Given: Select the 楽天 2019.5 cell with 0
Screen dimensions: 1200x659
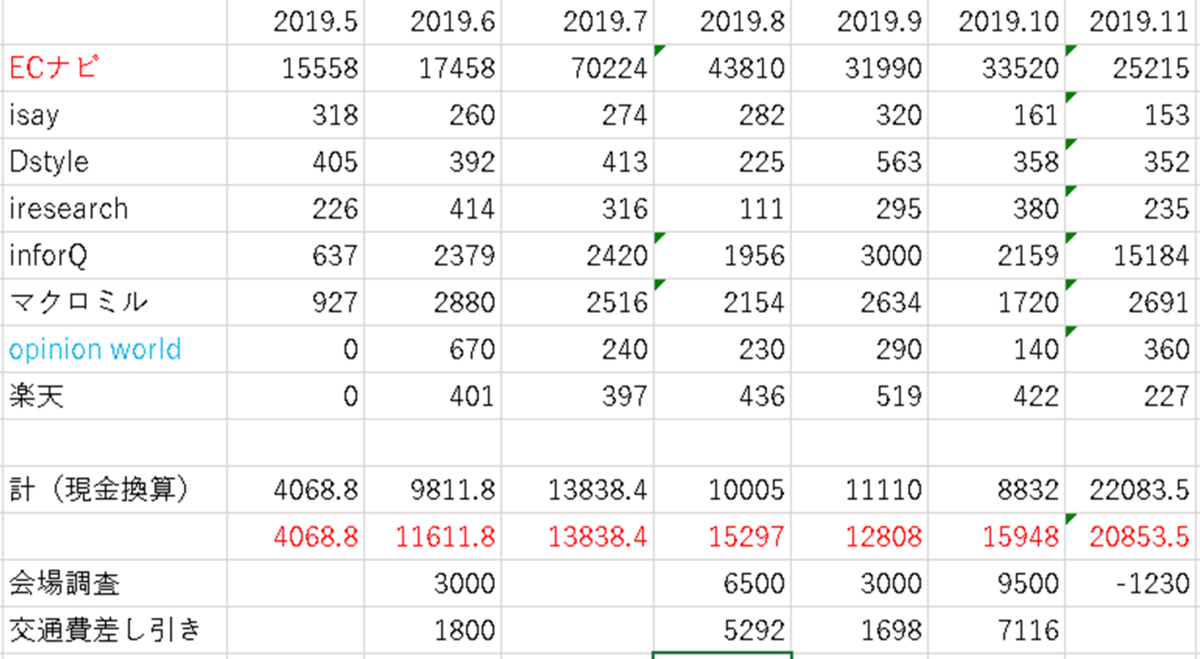Looking at the screenshot, I should (296, 397).
